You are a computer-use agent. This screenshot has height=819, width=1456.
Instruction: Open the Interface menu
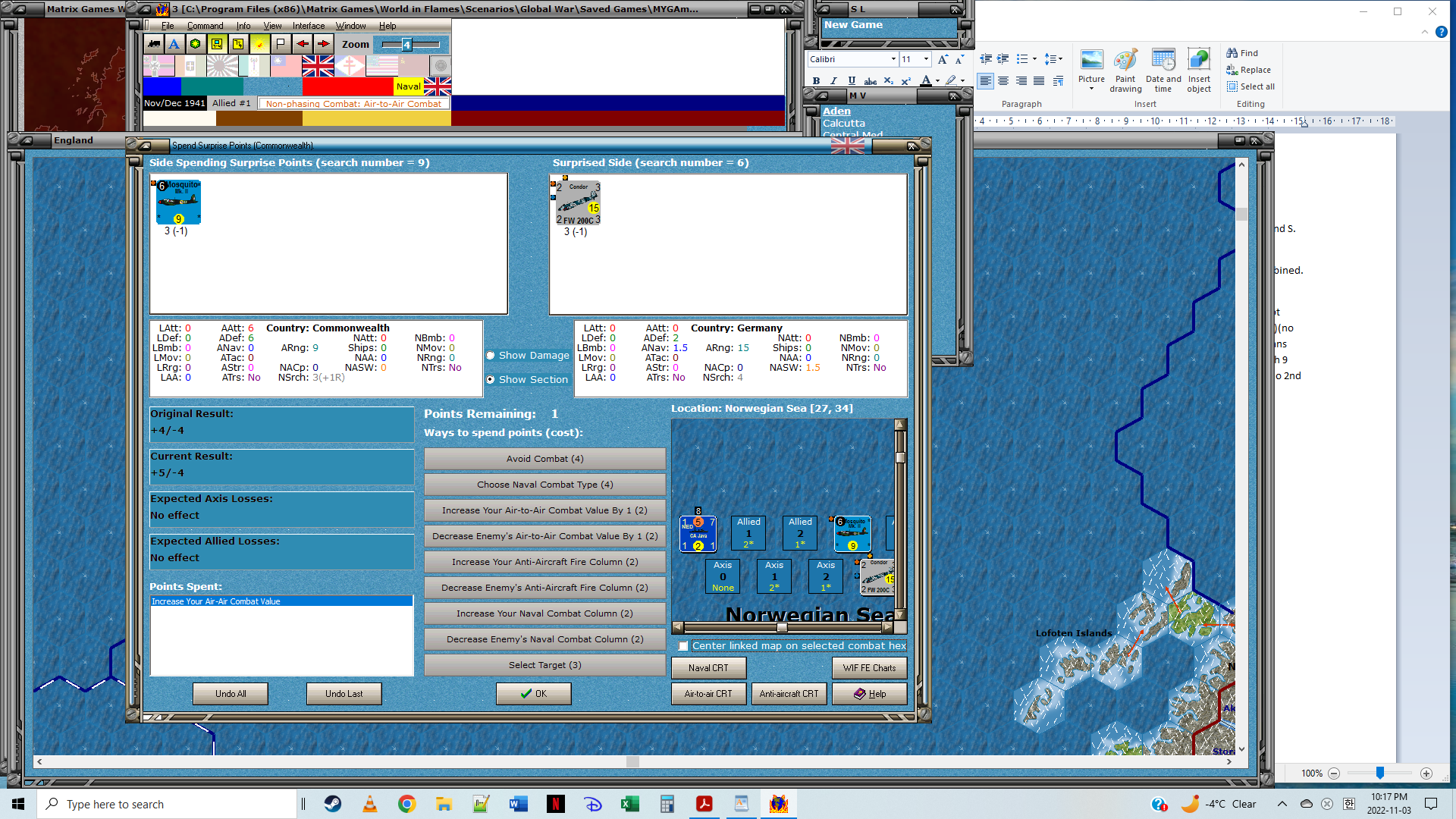click(309, 26)
